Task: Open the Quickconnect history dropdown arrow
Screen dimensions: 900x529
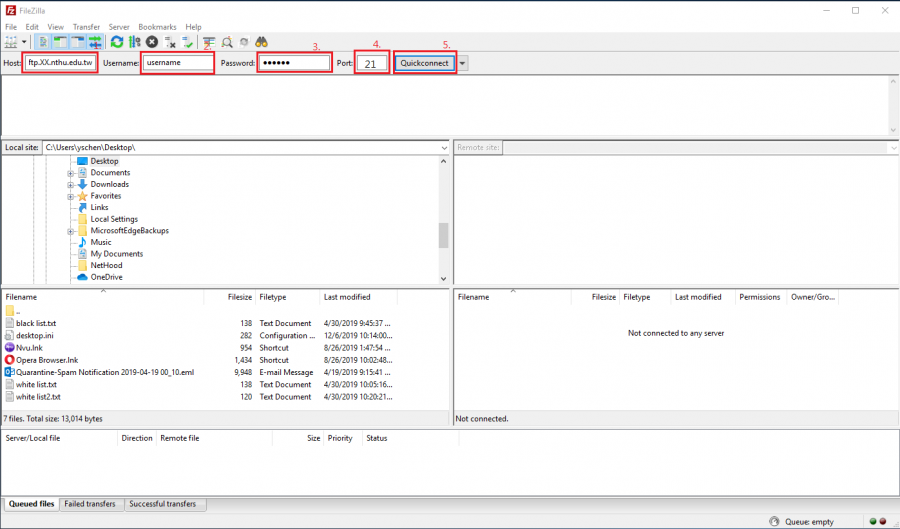Action: [x=463, y=63]
